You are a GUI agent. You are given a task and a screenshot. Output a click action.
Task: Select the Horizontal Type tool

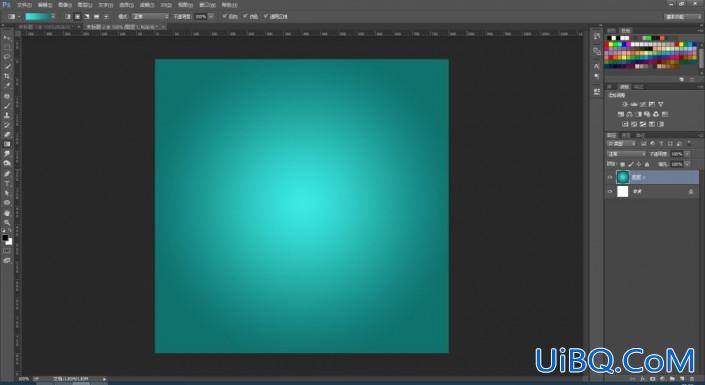(7, 183)
